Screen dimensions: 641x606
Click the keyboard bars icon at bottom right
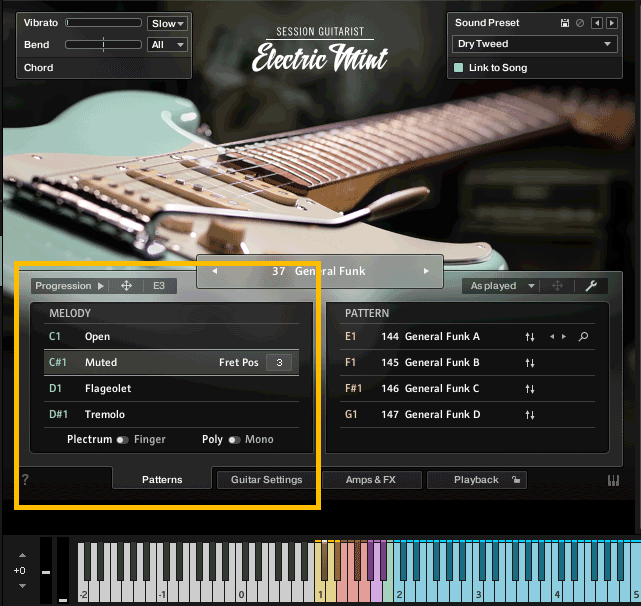pyautogui.click(x=613, y=480)
